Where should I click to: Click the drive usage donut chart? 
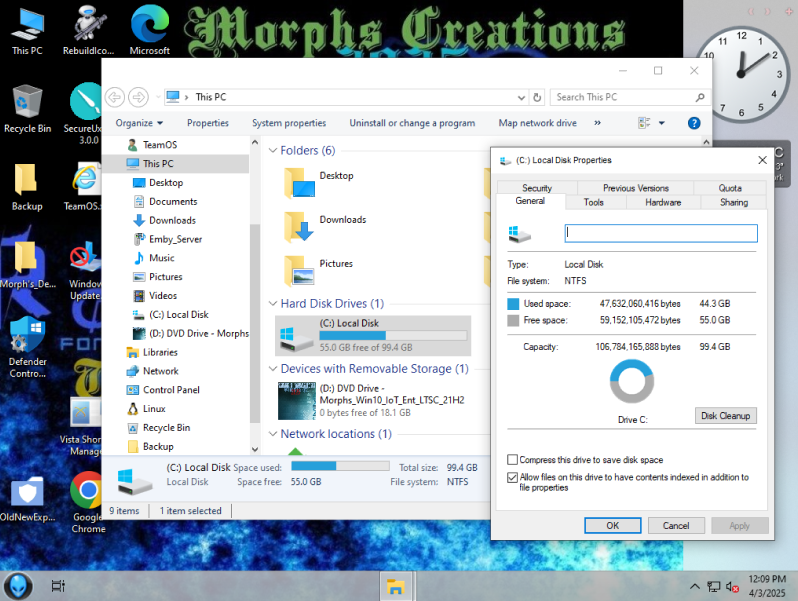pyautogui.click(x=632, y=381)
